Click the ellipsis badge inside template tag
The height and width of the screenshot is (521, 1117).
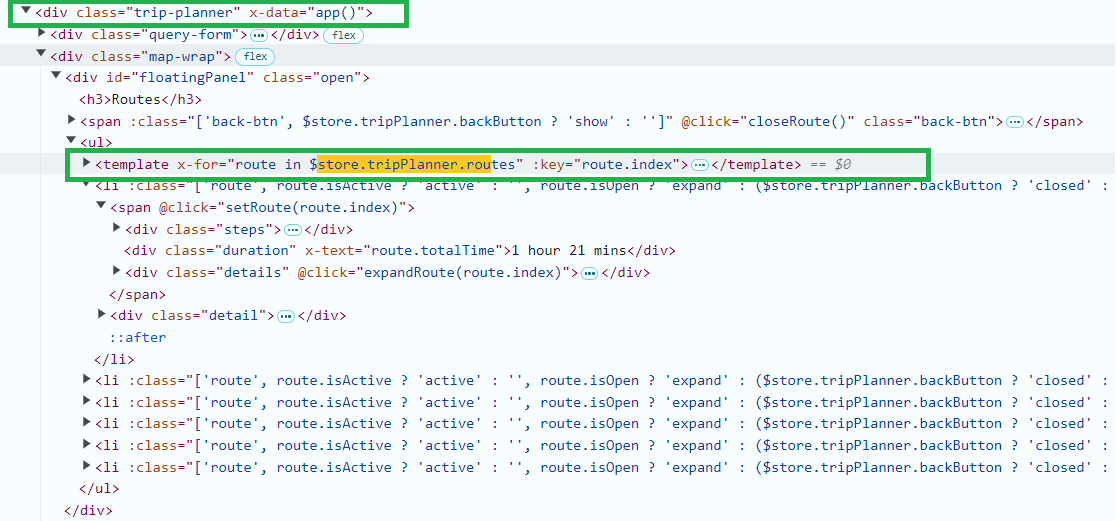pyautogui.click(x=700, y=165)
